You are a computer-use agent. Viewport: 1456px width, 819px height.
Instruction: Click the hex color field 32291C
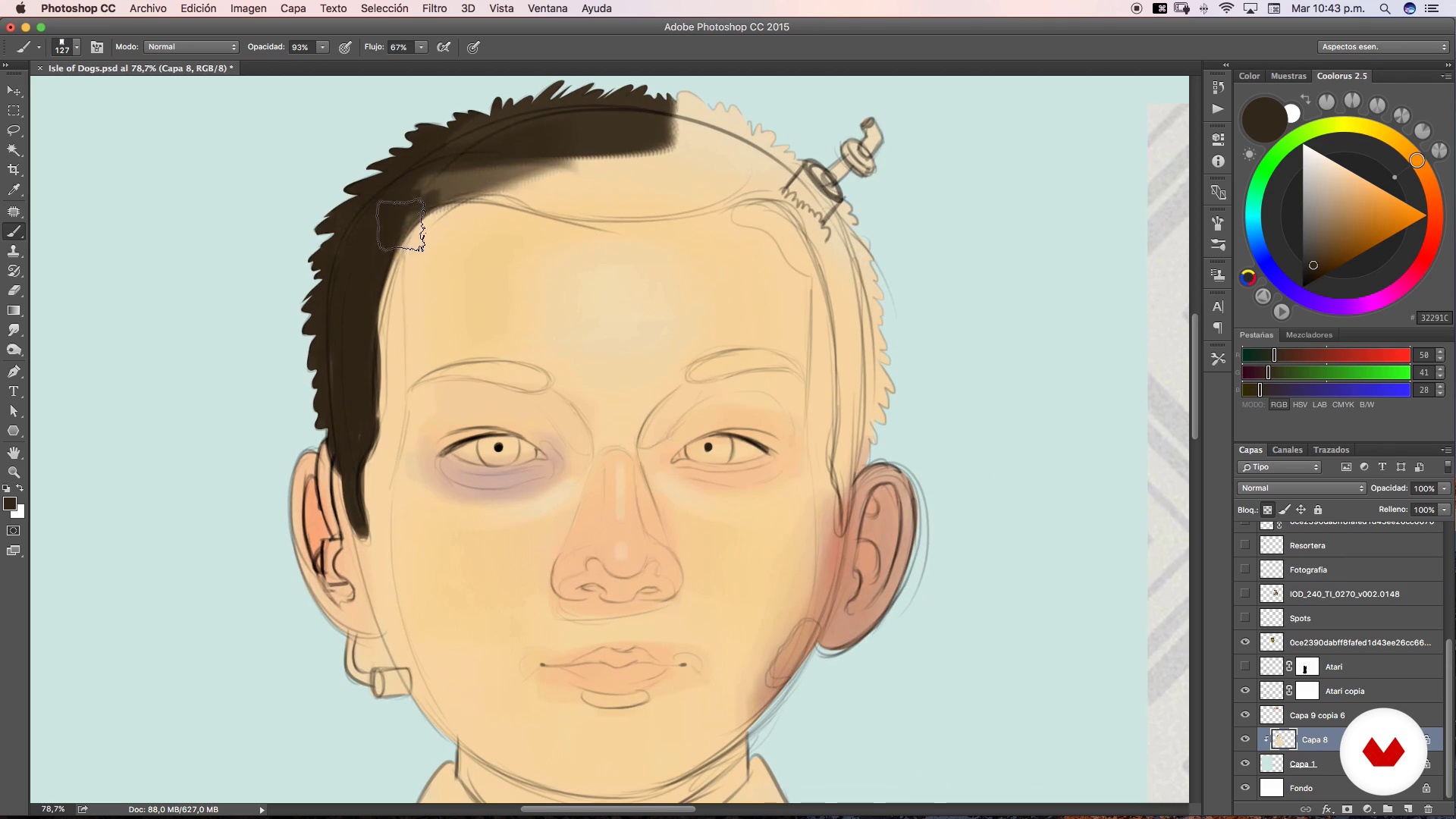coord(1434,318)
